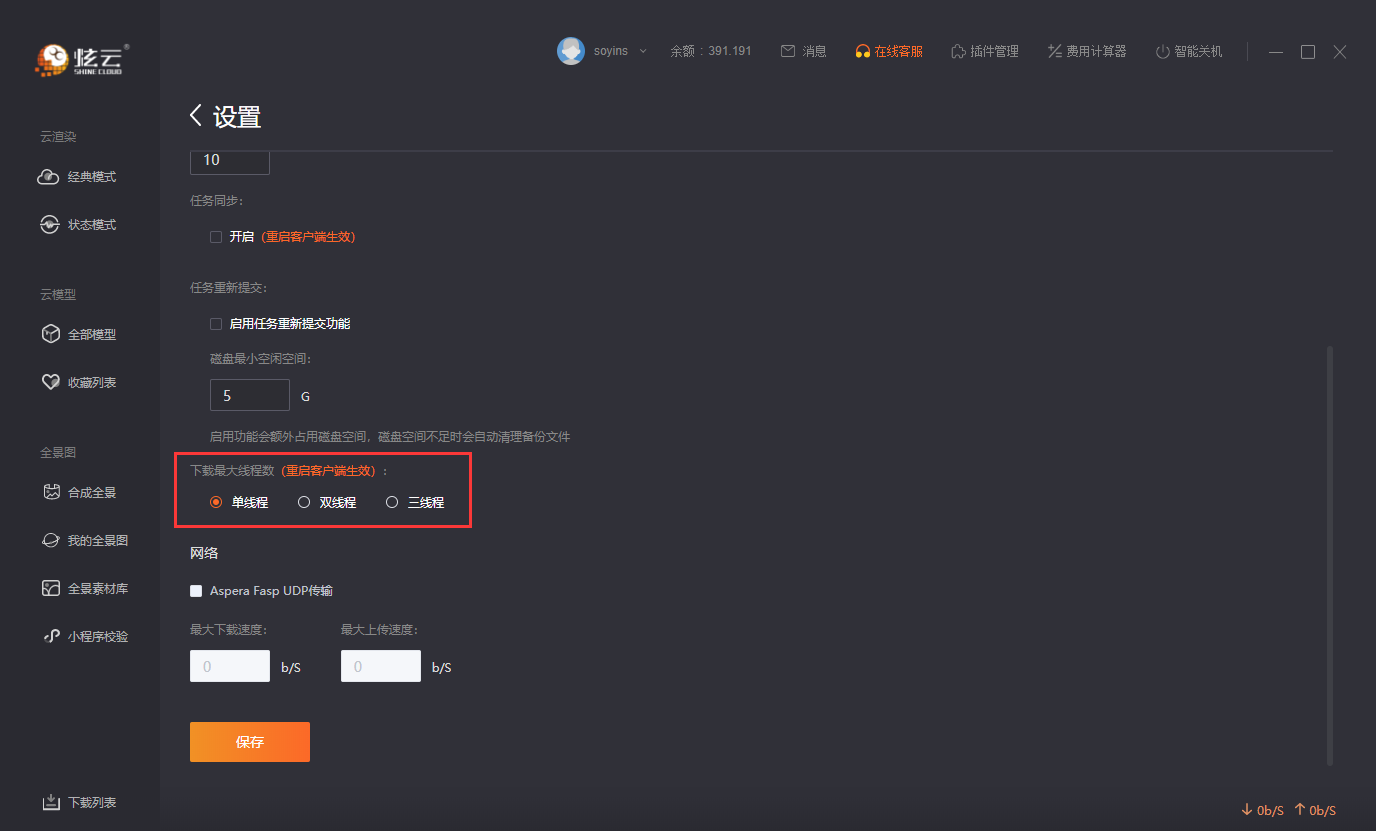Open the 我的全景图 planet icon
Image resolution: width=1376 pixels, height=831 pixels.
pyautogui.click(x=51, y=540)
